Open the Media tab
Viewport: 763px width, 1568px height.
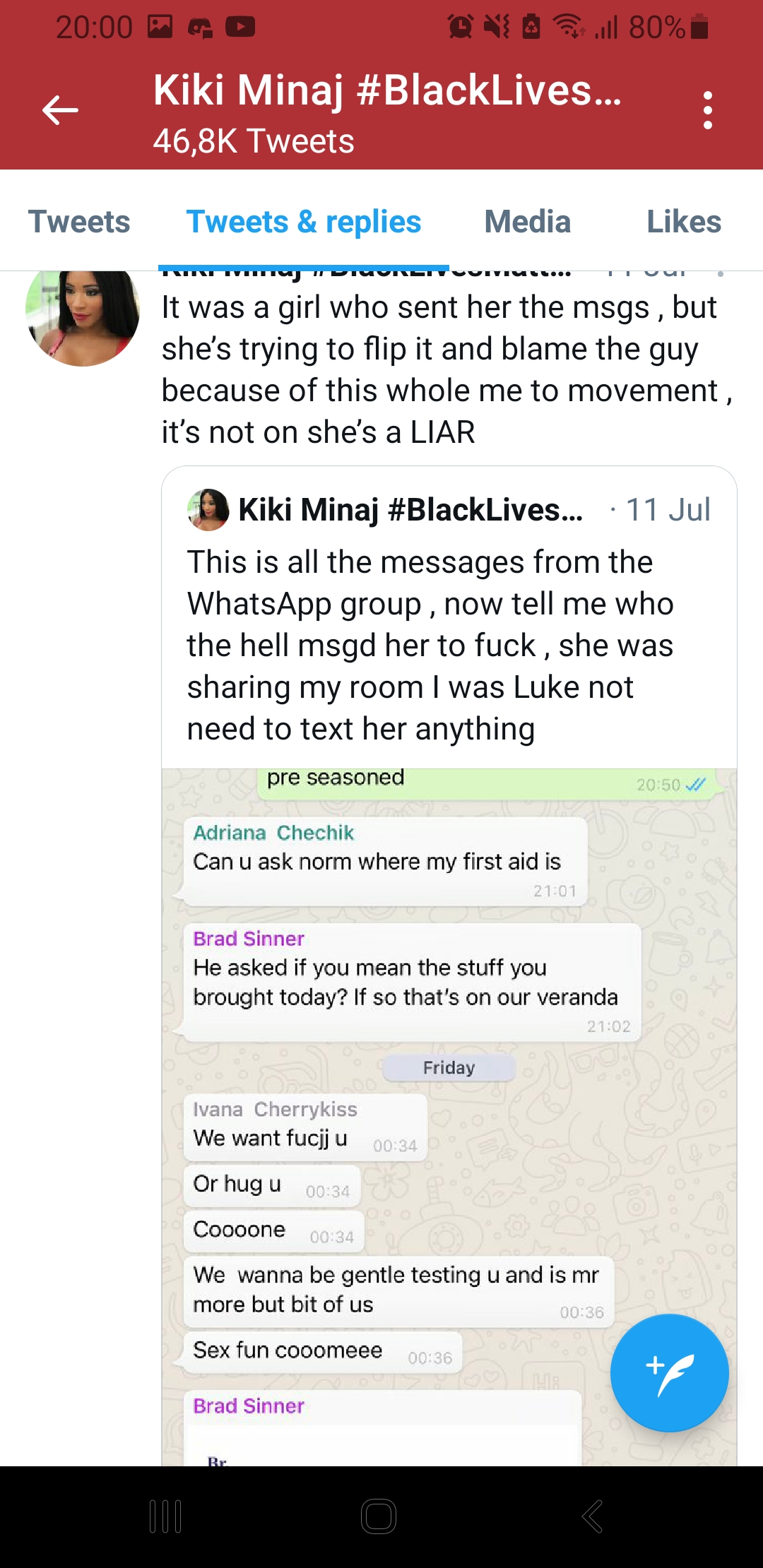click(527, 222)
